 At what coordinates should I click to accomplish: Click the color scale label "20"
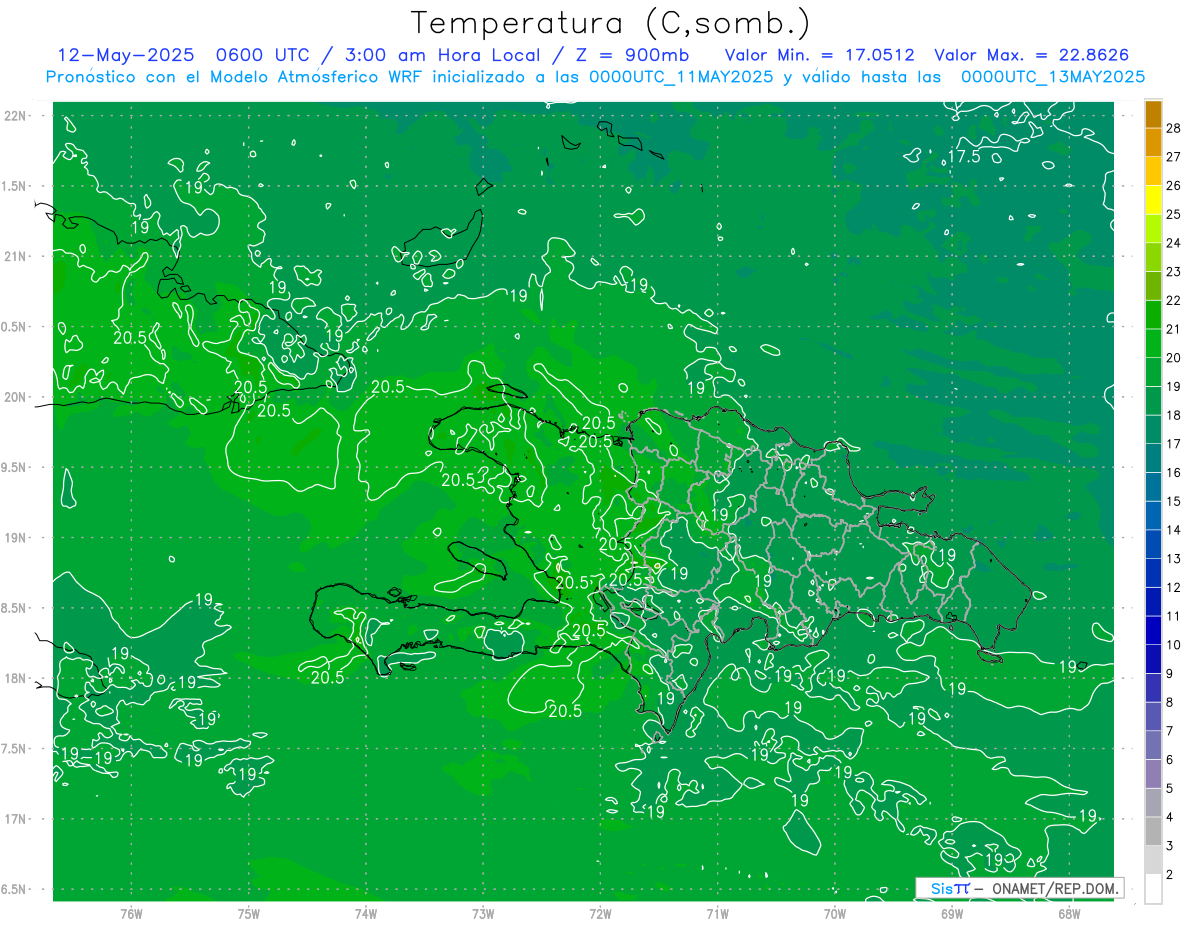coord(1174,358)
